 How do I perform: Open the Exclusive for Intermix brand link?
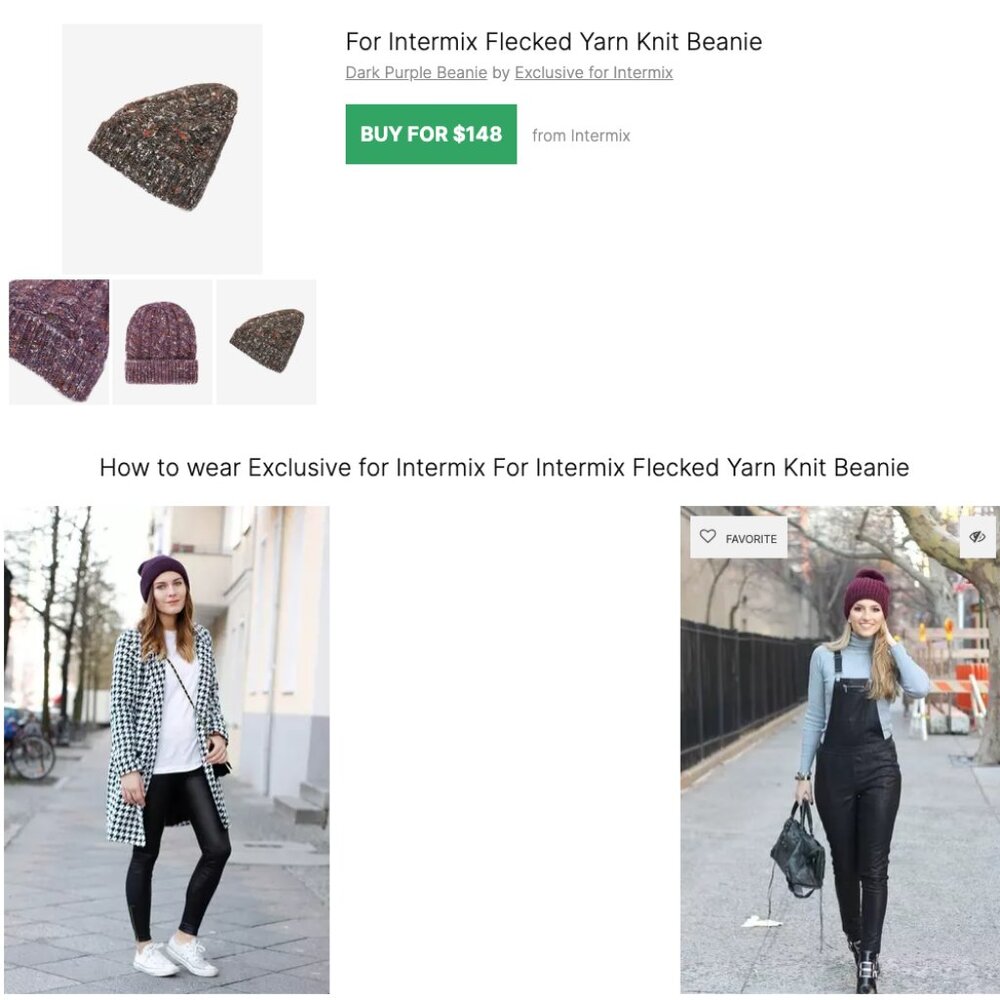(x=594, y=73)
